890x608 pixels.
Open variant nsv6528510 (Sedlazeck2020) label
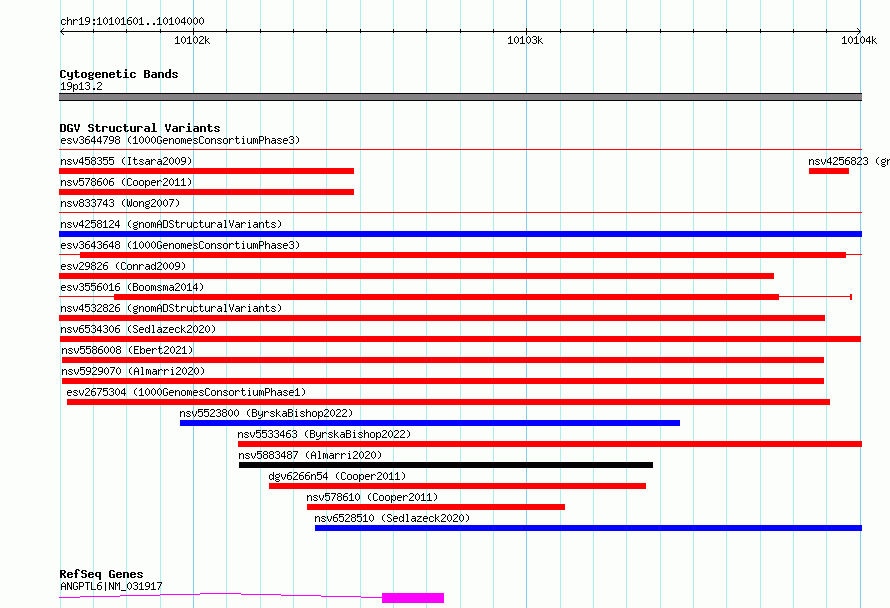click(x=392, y=518)
